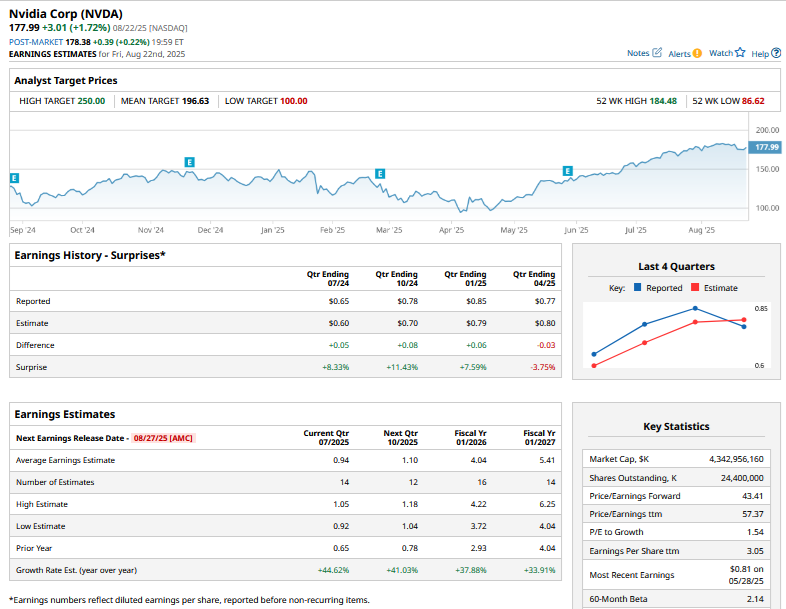Click the Alerts warning icon
The image size is (786, 609).
[x=697, y=53]
